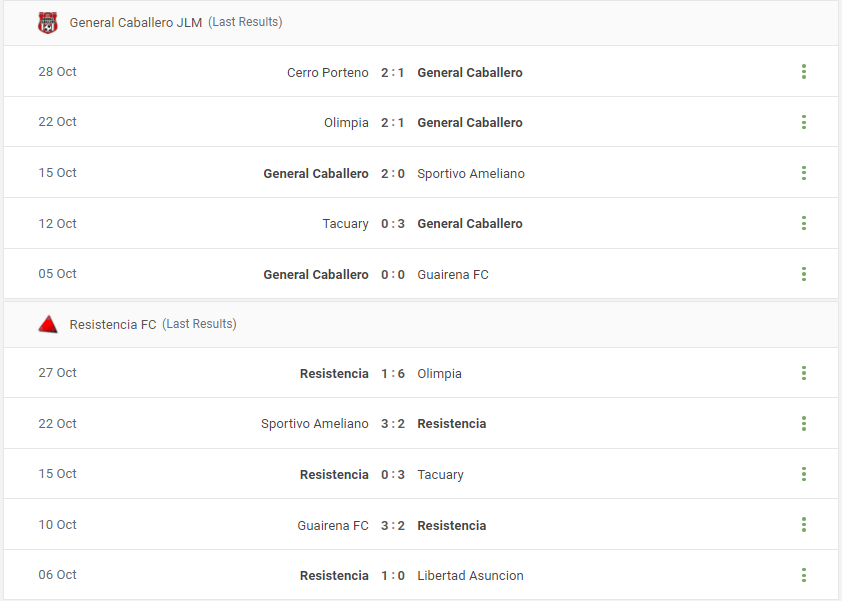Click the 0:0 score against Guairena FC
This screenshot has width=842, height=601.
click(x=393, y=274)
